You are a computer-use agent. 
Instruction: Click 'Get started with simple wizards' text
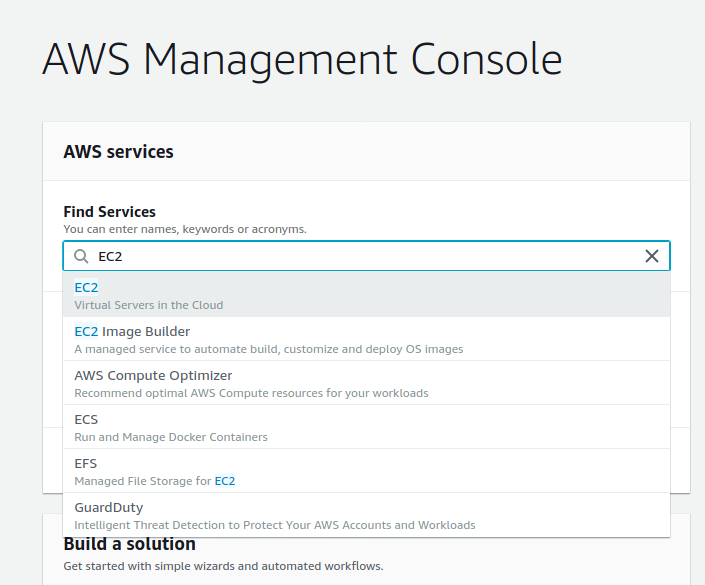point(223,566)
